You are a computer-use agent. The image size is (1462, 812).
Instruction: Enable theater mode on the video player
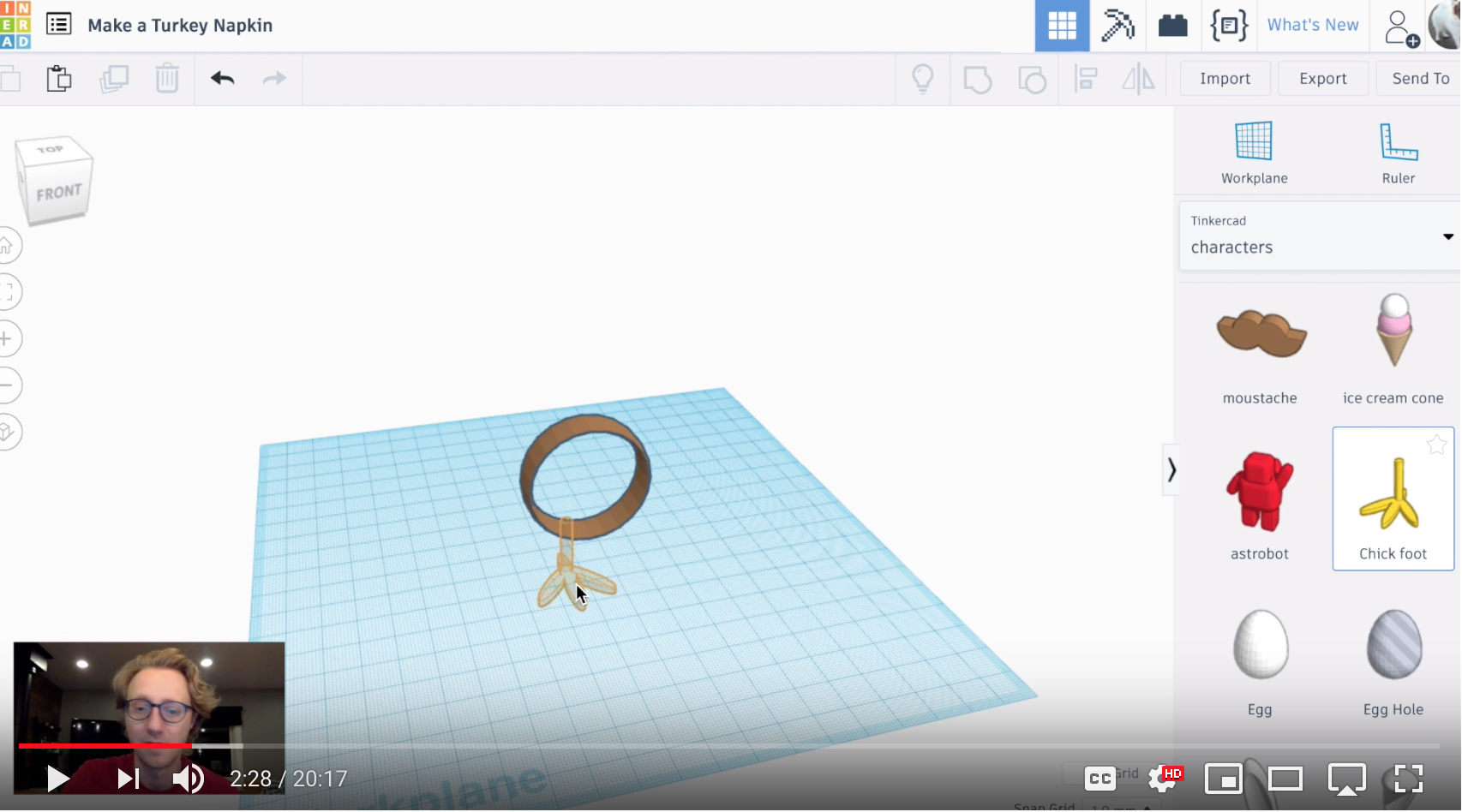(1285, 779)
